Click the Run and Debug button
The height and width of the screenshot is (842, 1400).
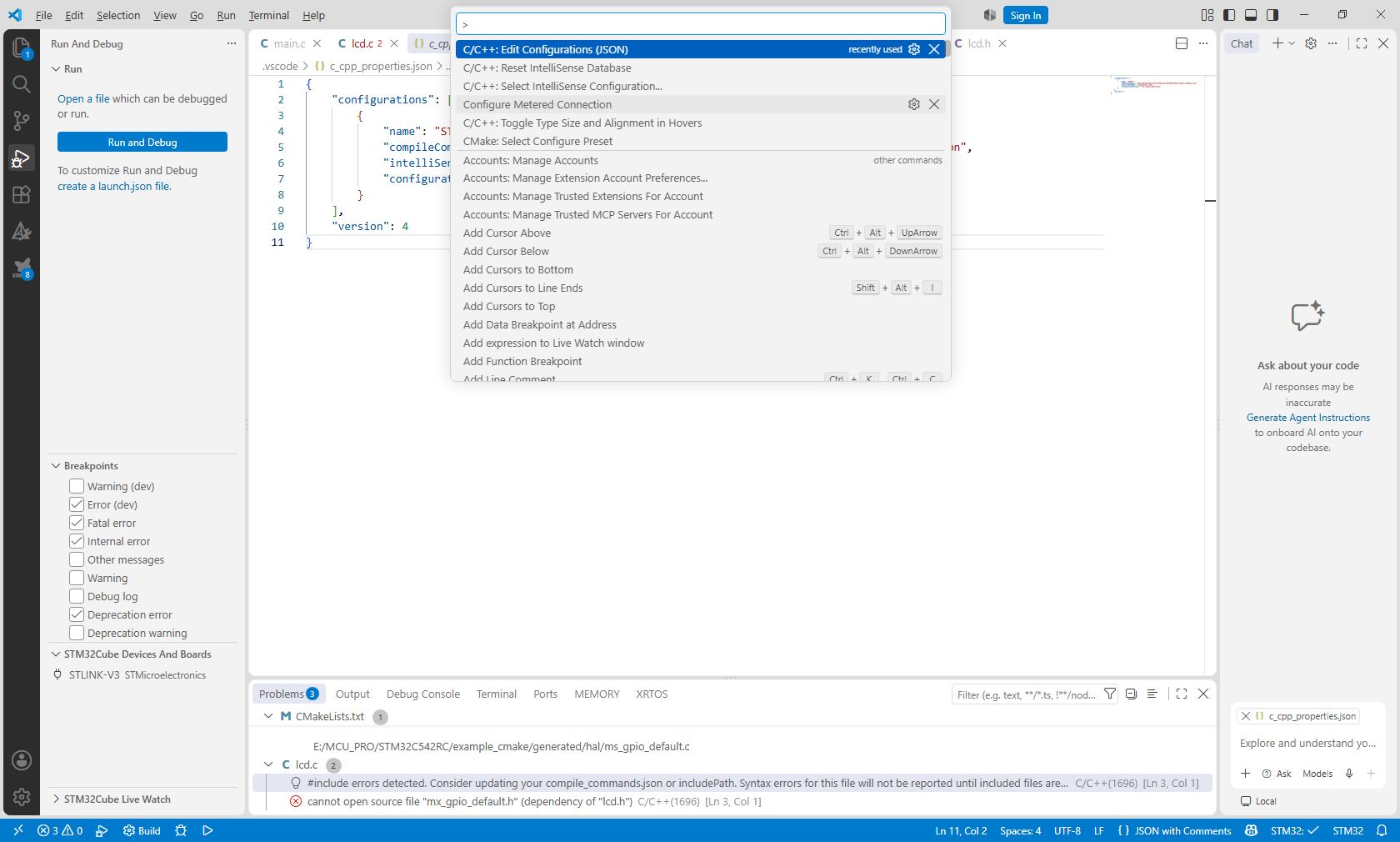pyautogui.click(x=142, y=143)
